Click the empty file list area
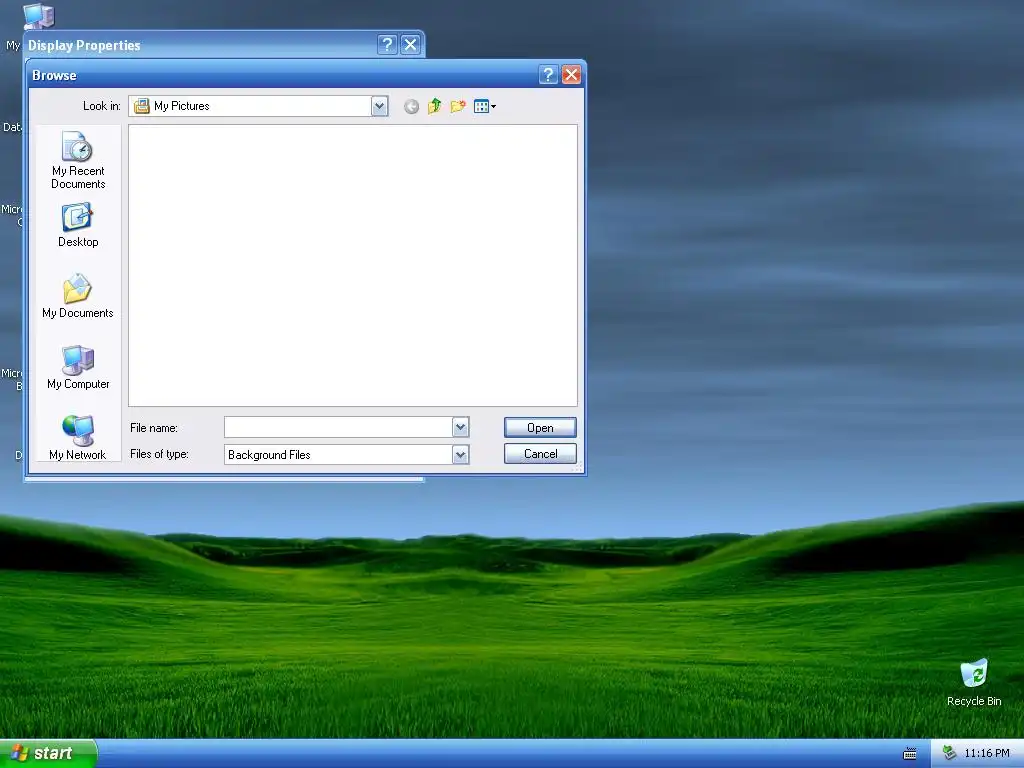Screen dimensions: 1024x768 [353, 265]
